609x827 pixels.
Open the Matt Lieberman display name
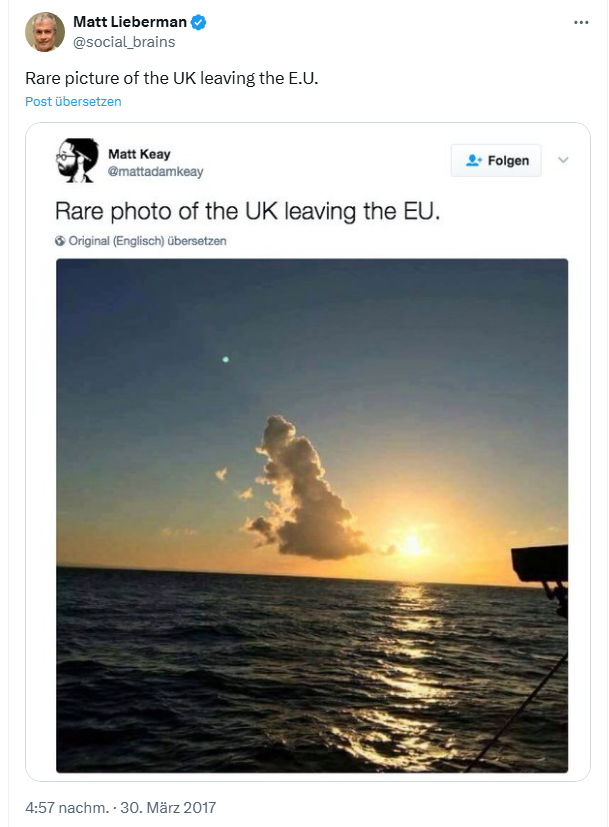point(130,22)
